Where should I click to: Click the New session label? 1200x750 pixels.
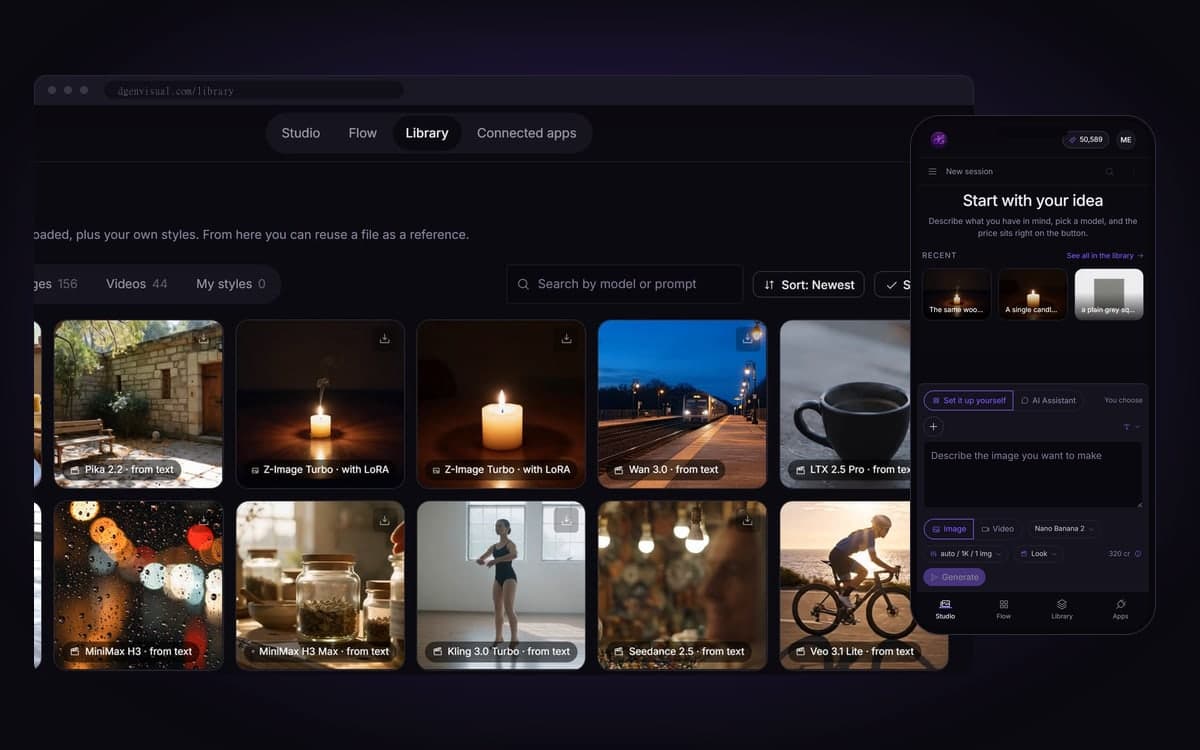tap(969, 172)
